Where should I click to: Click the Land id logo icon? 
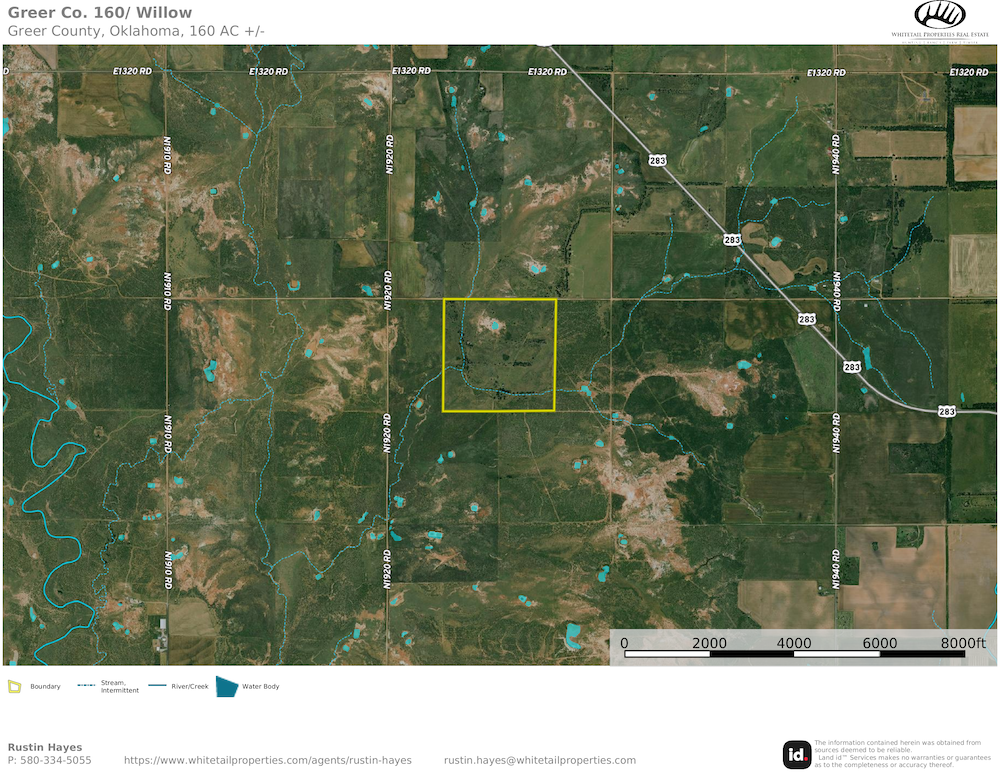click(x=796, y=754)
